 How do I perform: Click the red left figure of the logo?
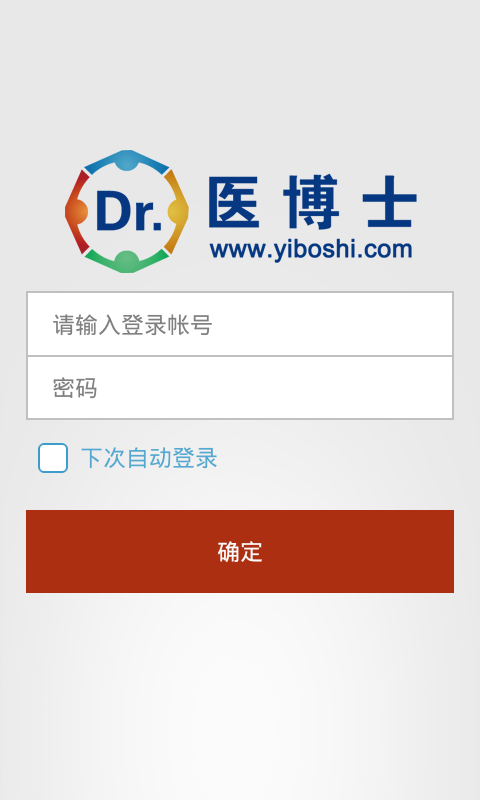(x=77, y=211)
